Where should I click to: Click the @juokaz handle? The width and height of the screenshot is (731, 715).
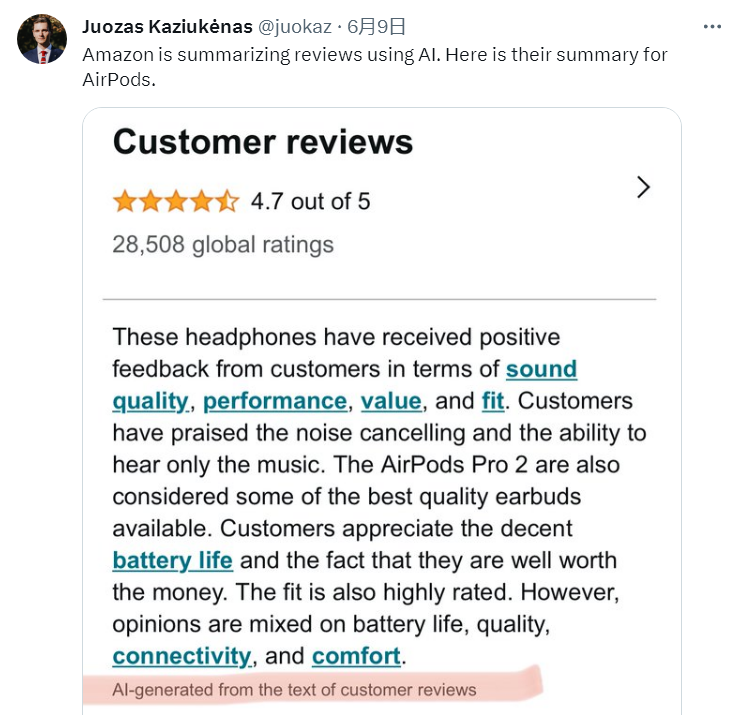point(295,27)
